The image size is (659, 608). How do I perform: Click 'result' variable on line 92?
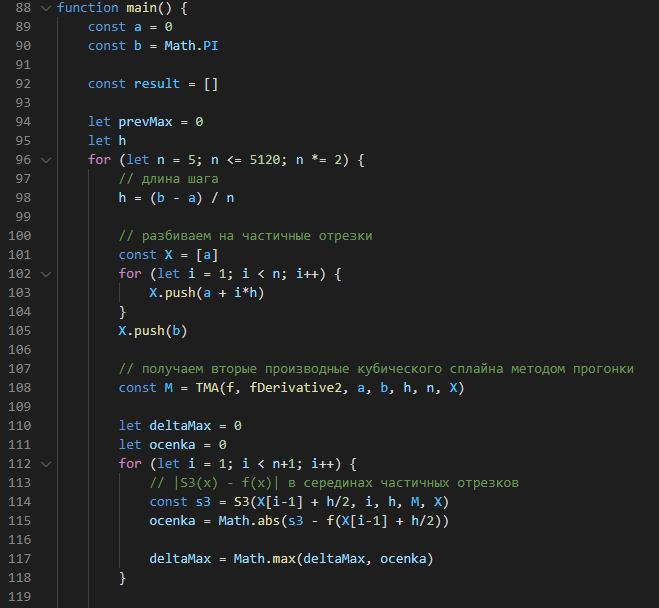(157, 84)
